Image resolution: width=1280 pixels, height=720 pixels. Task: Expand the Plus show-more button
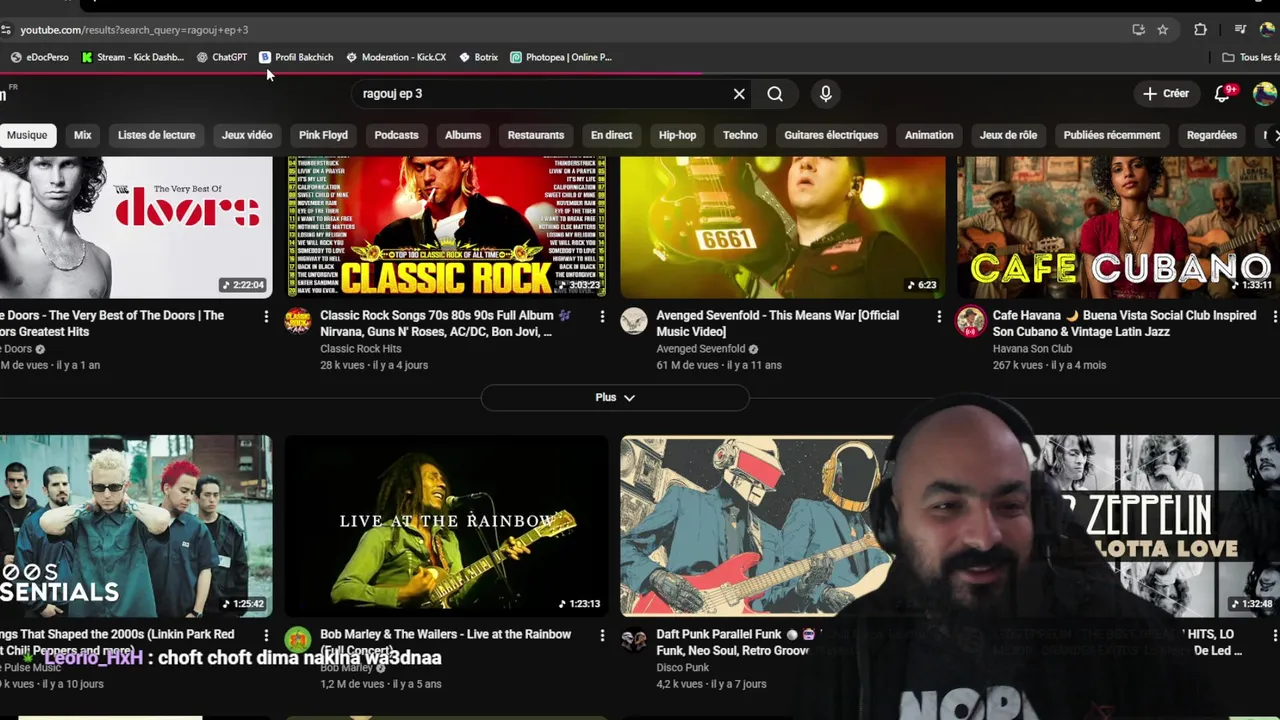(x=615, y=397)
